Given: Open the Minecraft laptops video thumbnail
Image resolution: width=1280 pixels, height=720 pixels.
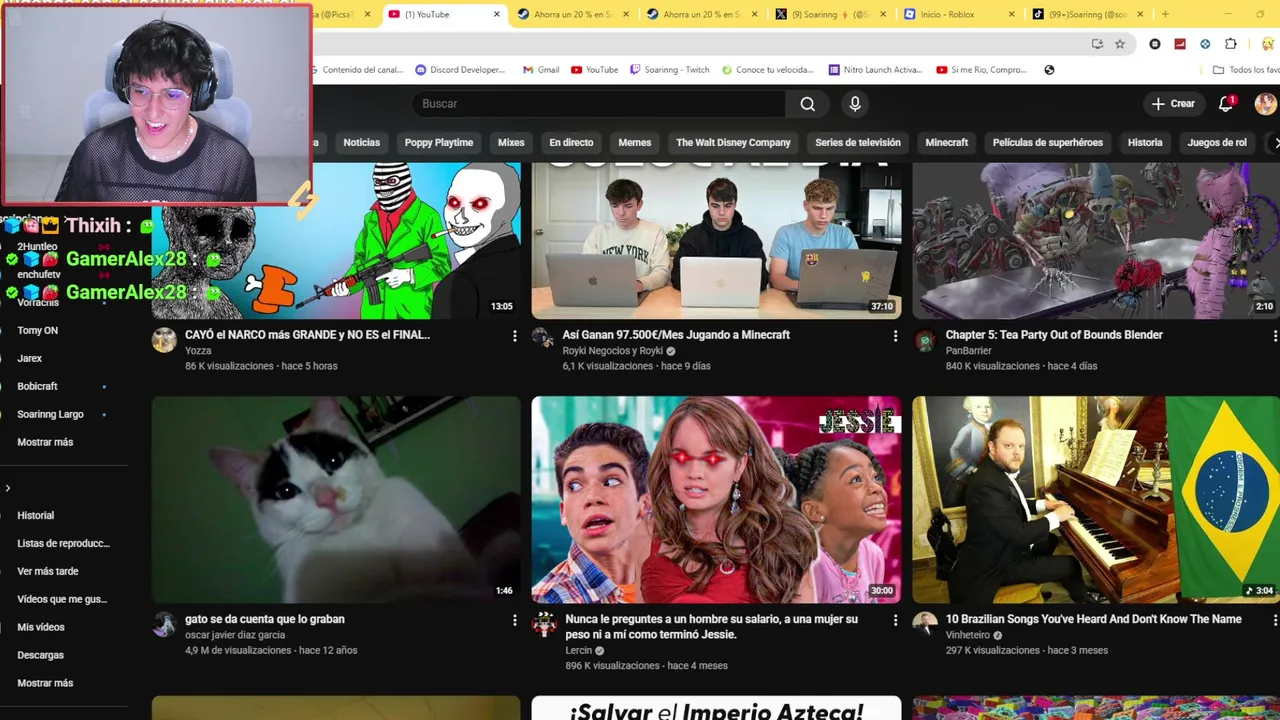Looking at the screenshot, I should tap(716, 241).
